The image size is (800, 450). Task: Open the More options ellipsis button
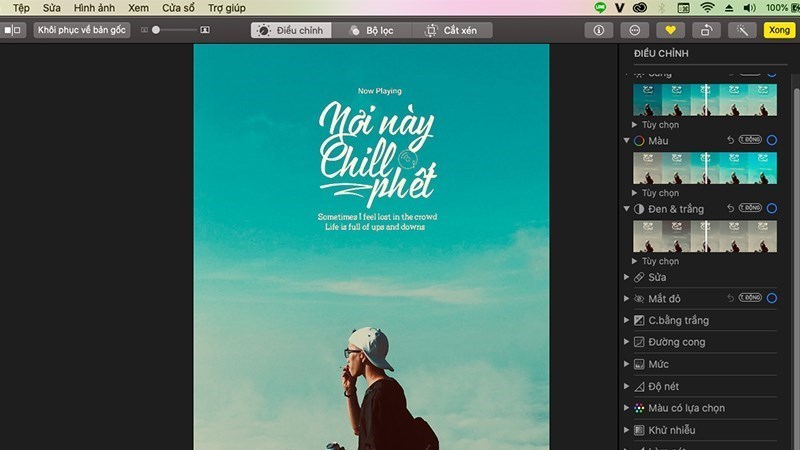click(x=634, y=30)
